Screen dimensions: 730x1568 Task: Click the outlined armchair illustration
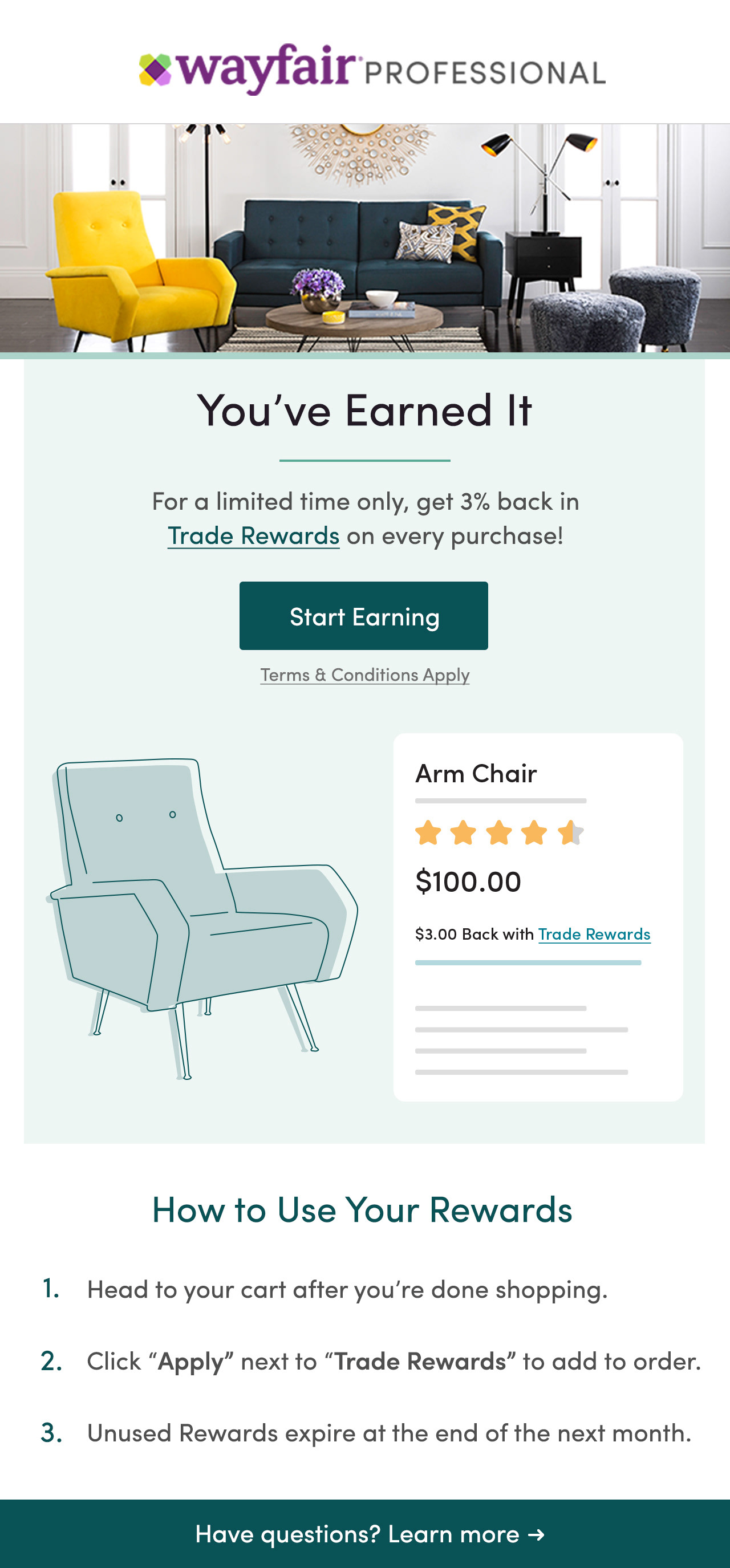201,913
